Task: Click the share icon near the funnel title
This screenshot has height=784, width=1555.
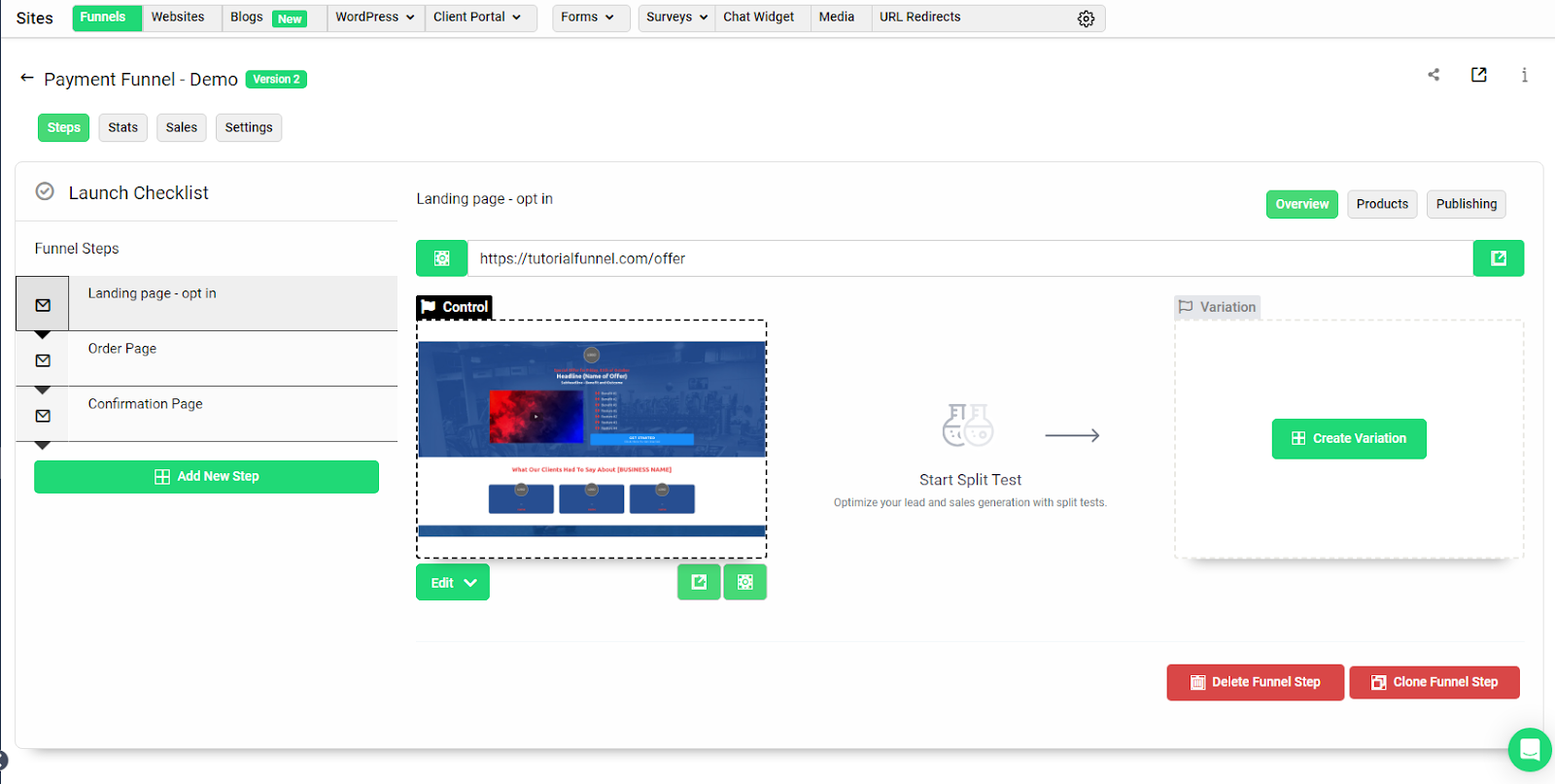Action: click(1434, 75)
